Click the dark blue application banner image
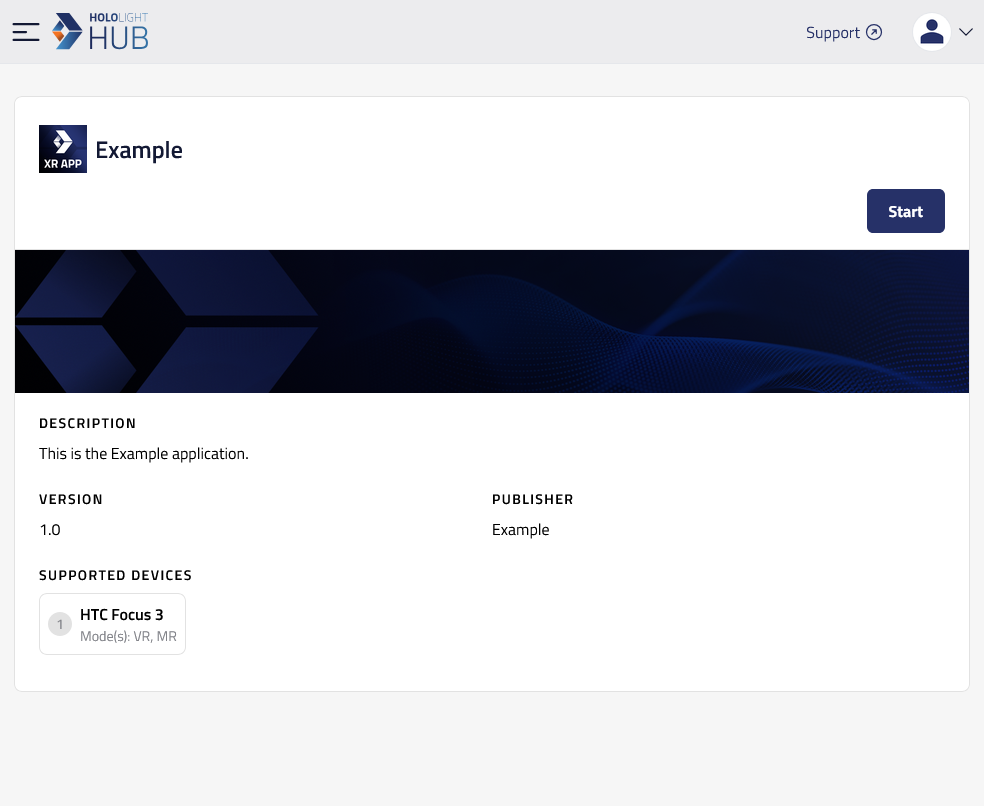The height and width of the screenshot is (806, 984). [492, 321]
